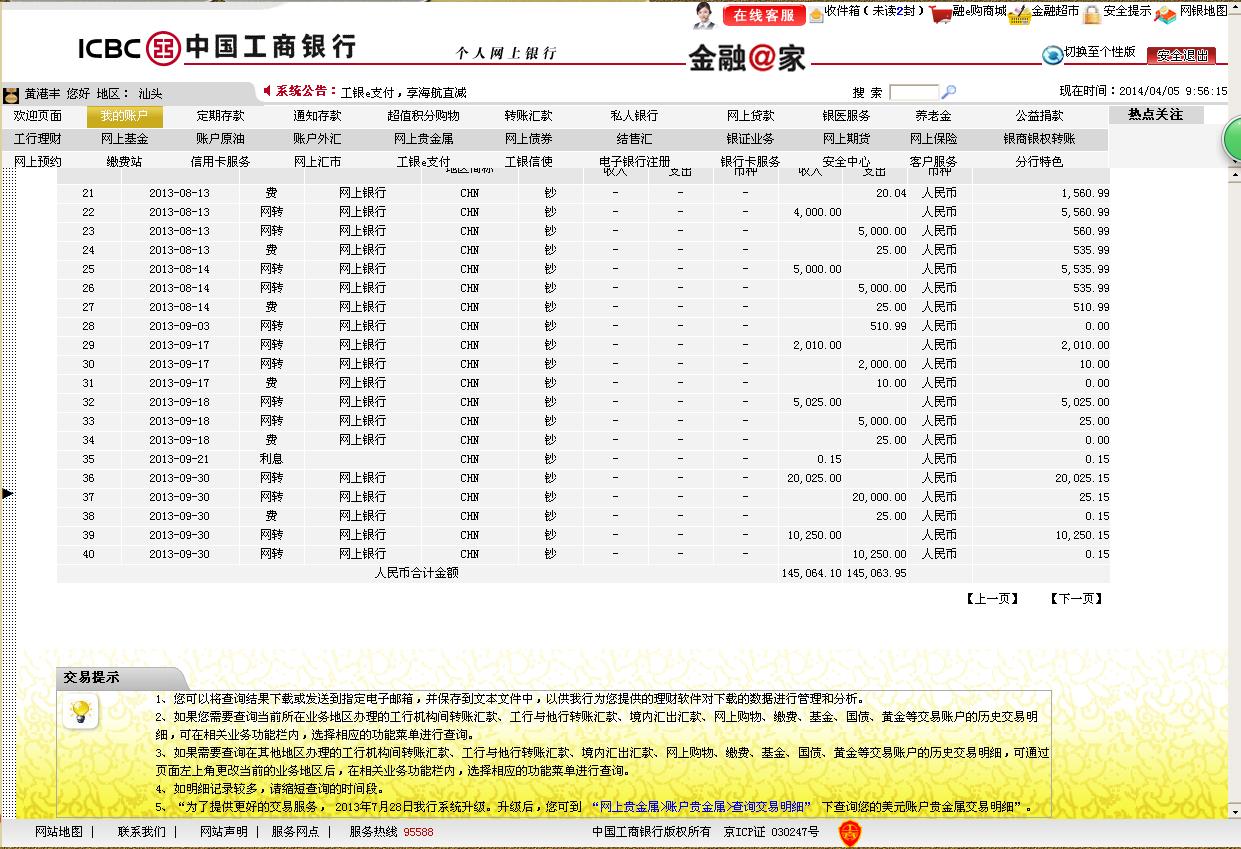Screen dimensions: 1241x849
Task: Open 网上基金 menu item
Action: click(125, 139)
